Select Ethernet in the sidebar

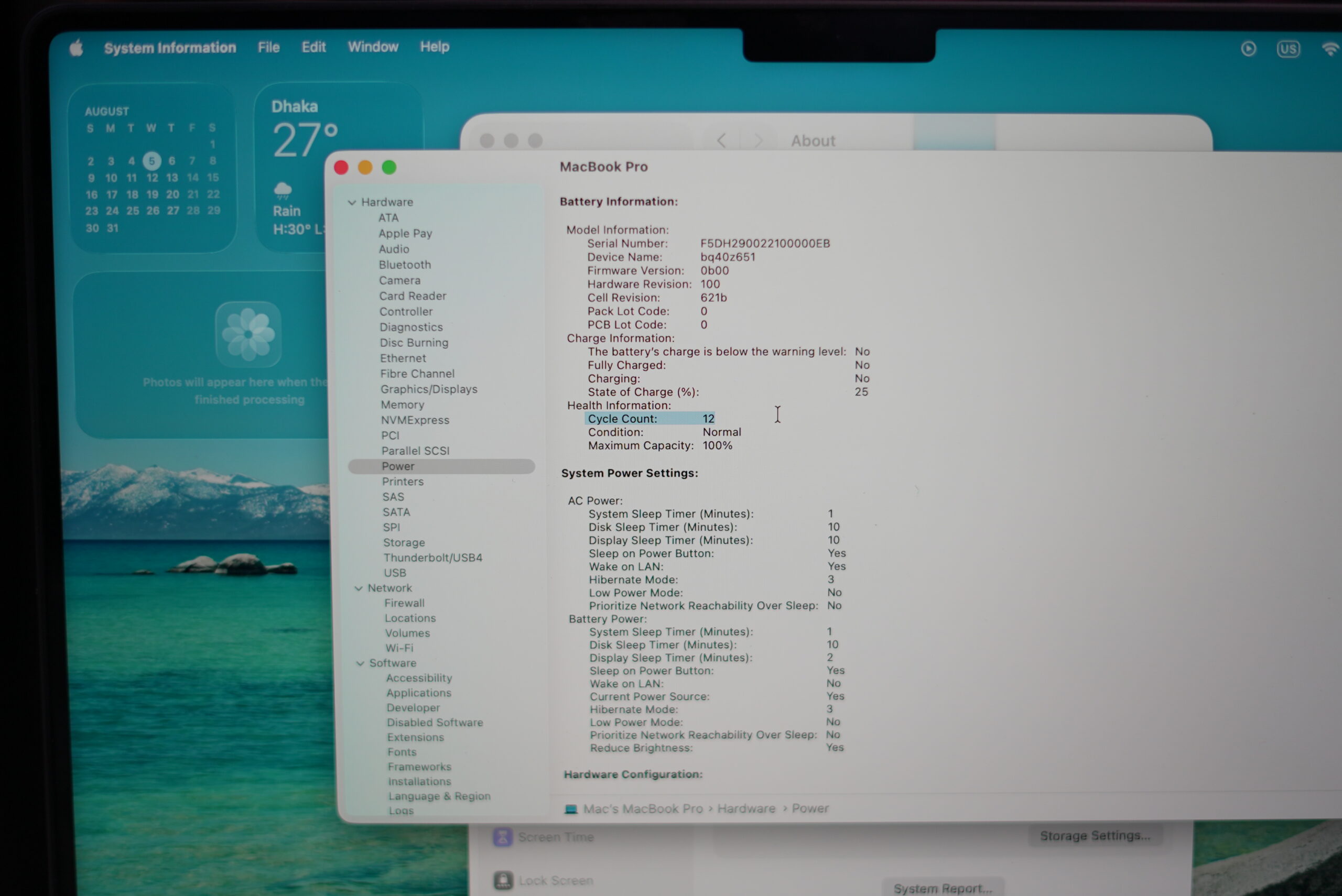click(x=403, y=358)
